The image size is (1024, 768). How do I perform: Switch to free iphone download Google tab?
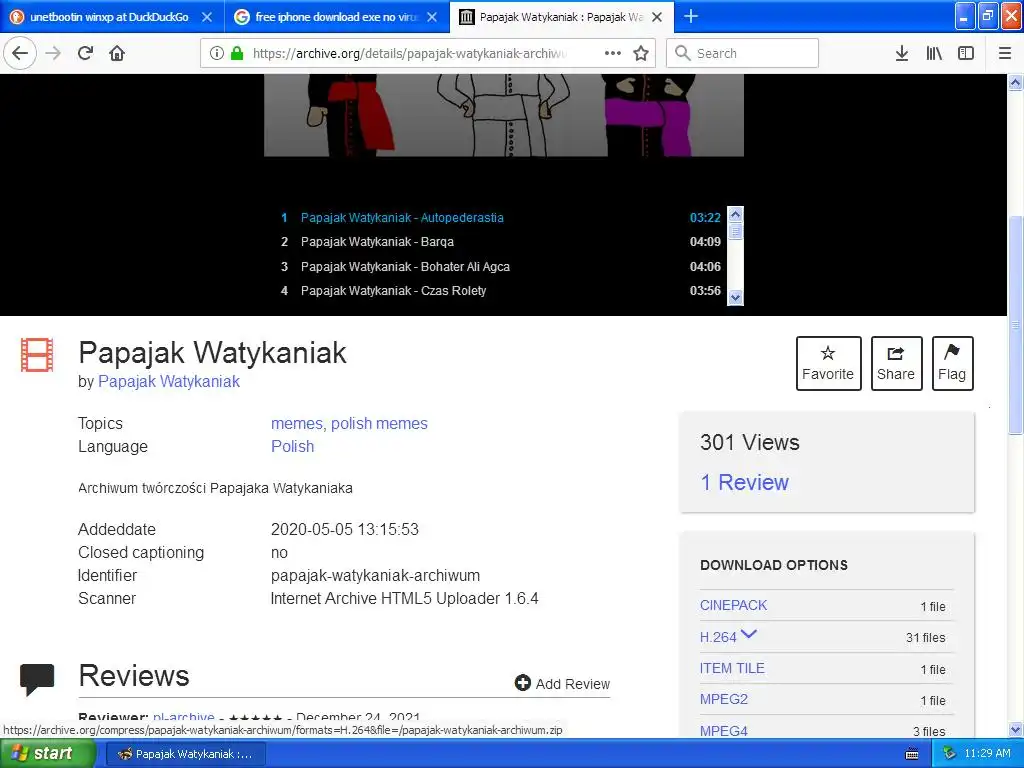[x=338, y=17]
